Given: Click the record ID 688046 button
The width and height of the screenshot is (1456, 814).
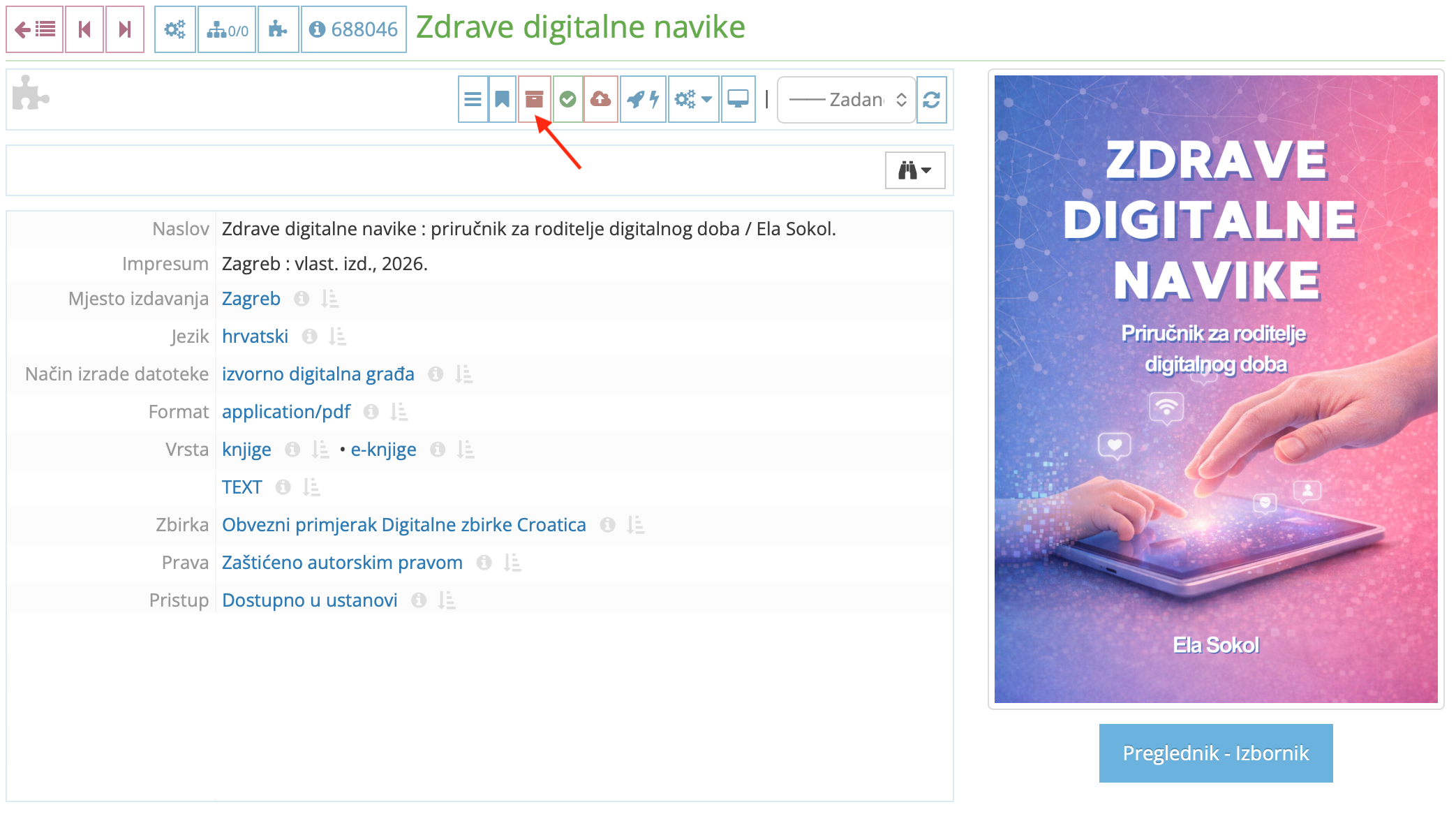Looking at the screenshot, I should tap(353, 29).
